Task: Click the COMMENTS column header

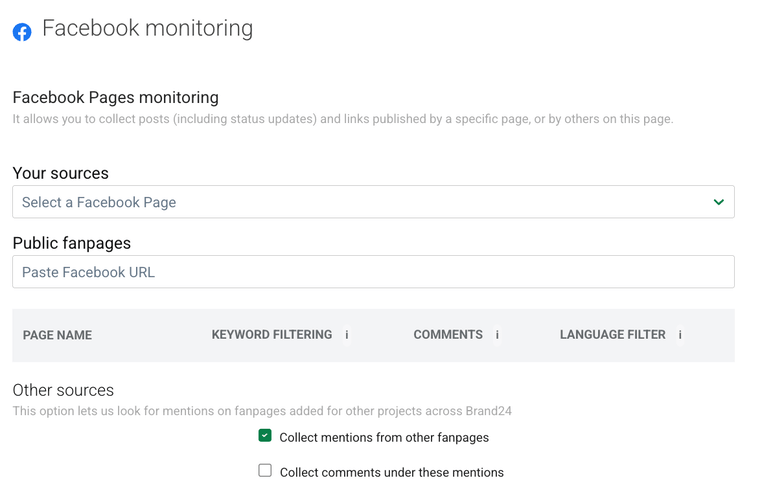Action: tap(448, 335)
